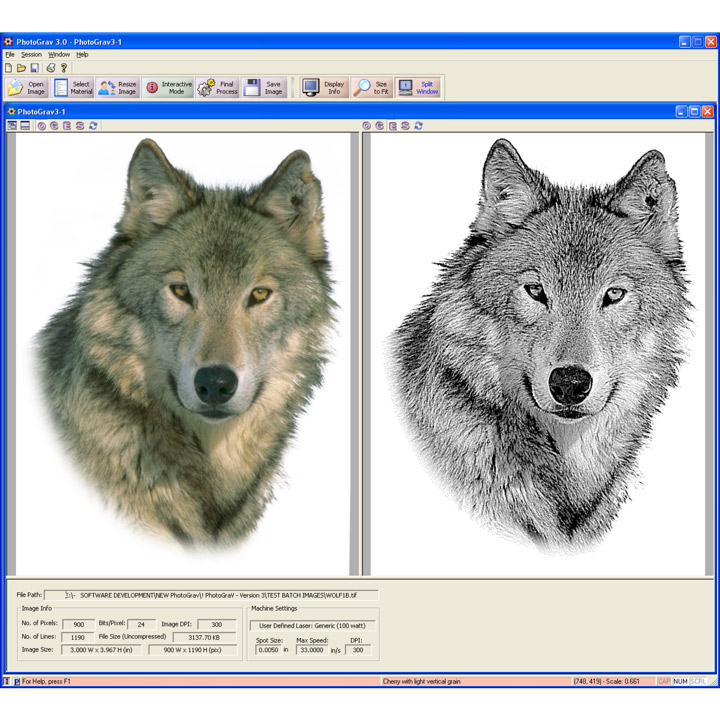Toggle the Split Window view
720x720 pixels.
(418, 88)
